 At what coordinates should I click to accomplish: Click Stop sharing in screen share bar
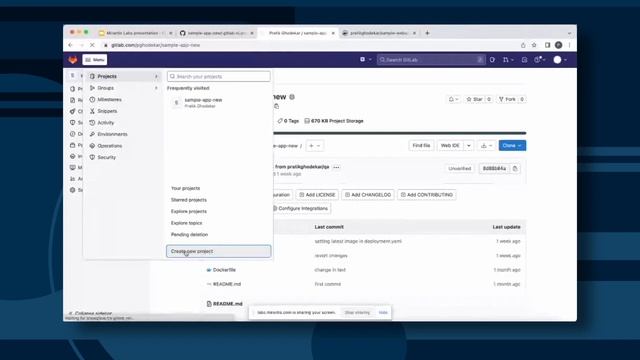[x=357, y=312]
